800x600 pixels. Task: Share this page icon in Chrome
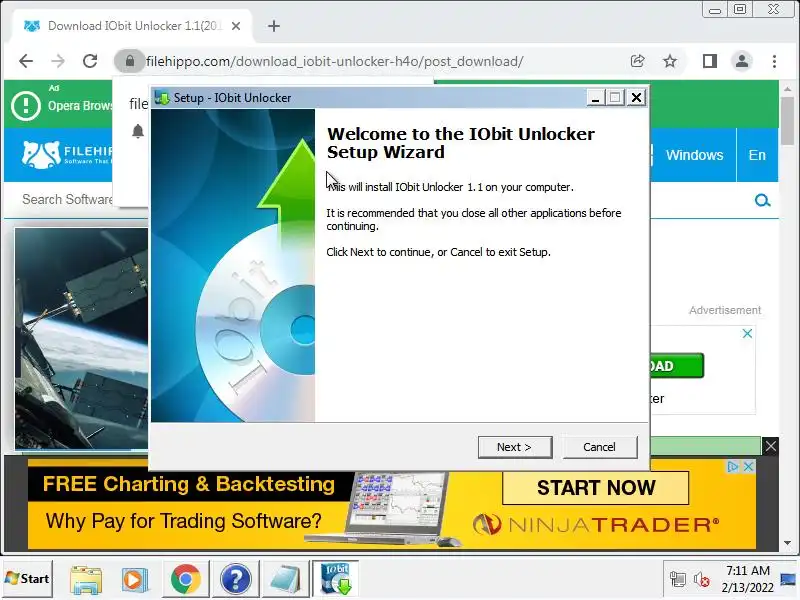coord(637,61)
